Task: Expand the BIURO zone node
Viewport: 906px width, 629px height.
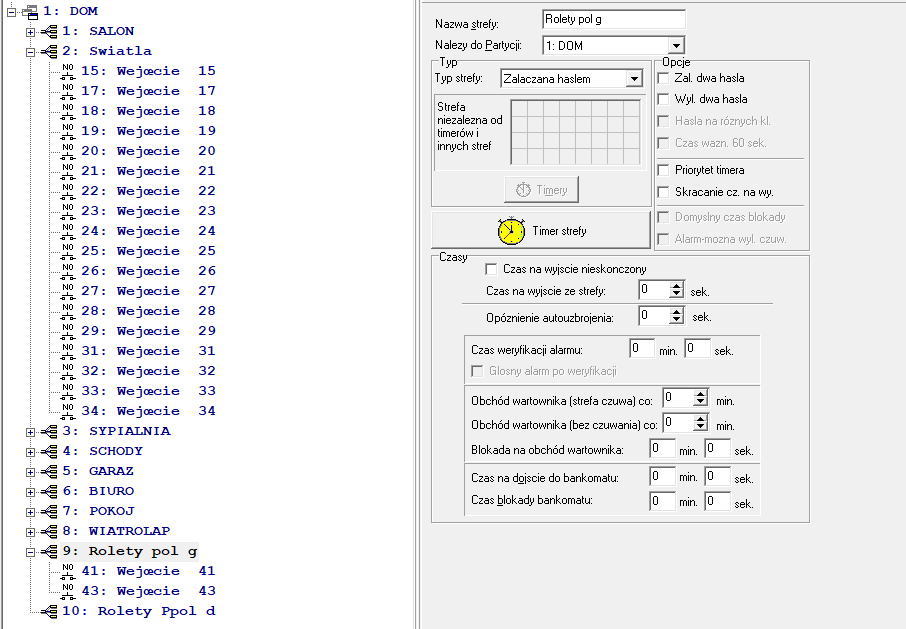Action: 30,492
